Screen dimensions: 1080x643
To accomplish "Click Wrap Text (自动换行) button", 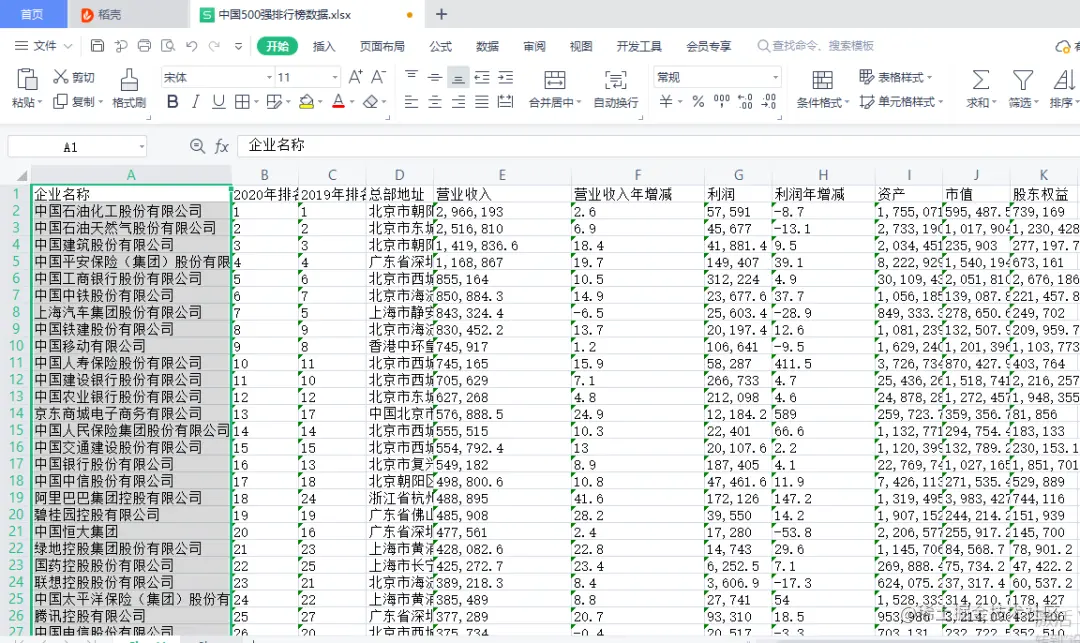I will pyautogui.click(x=616, y=88).
